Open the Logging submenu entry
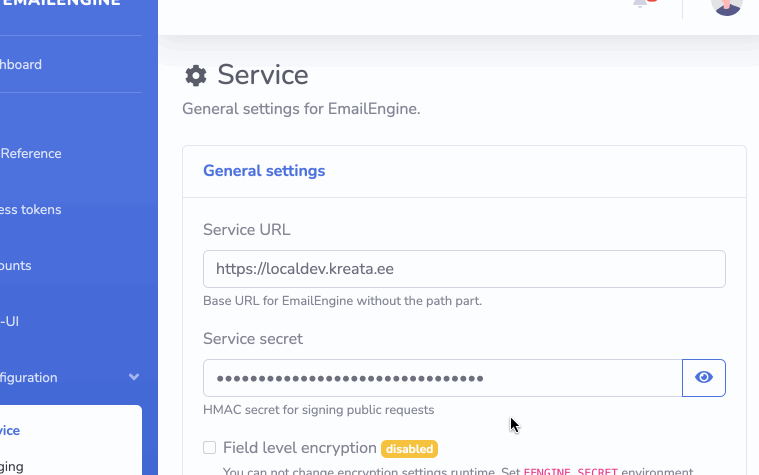The image size is (759, 475). click(x=12, y=467)
